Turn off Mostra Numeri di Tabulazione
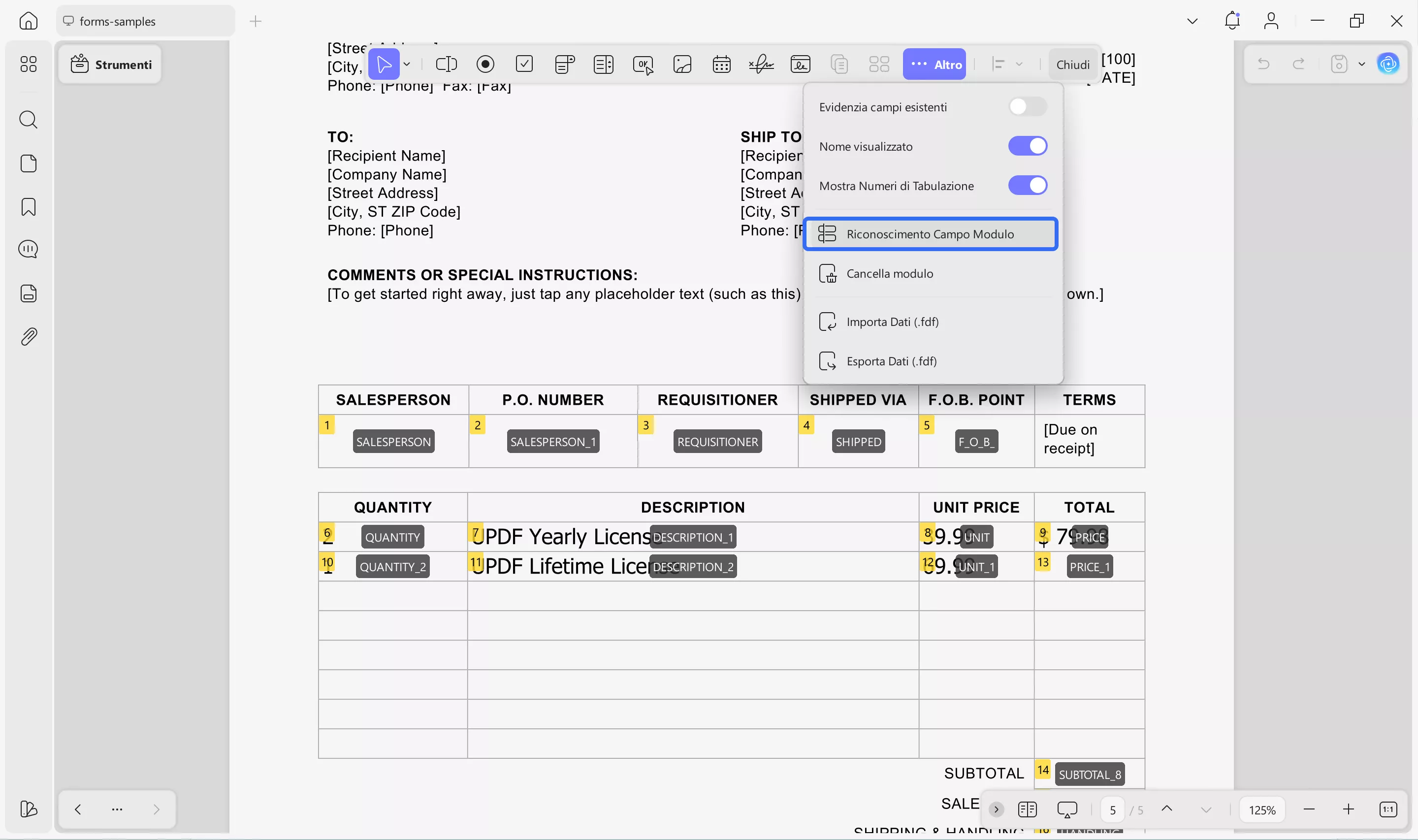Viewport: 1418px width, 840px height. point(1027,185)
